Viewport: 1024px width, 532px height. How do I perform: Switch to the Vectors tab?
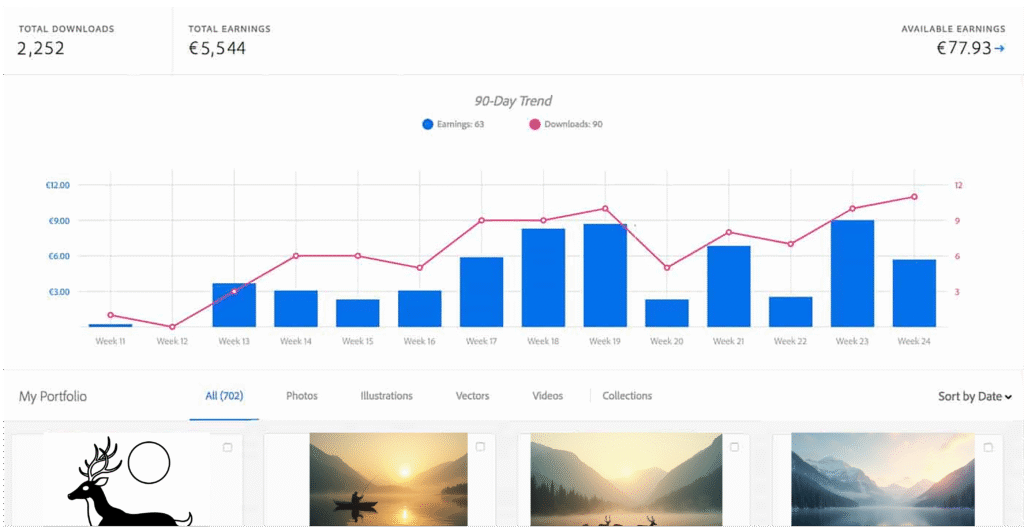coord(472,396)
